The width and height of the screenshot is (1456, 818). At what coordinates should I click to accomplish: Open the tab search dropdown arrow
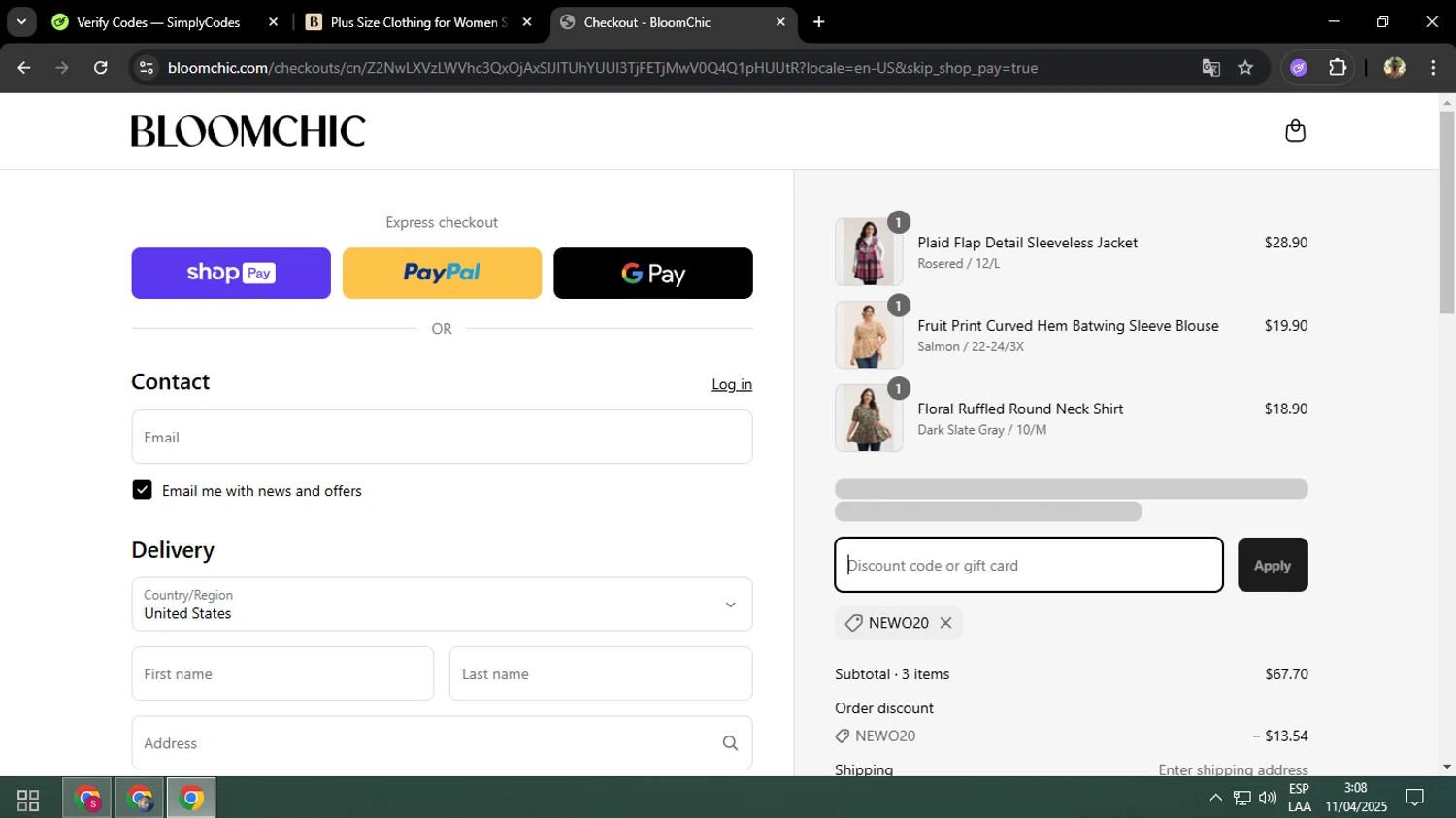(x=21, y=22)
